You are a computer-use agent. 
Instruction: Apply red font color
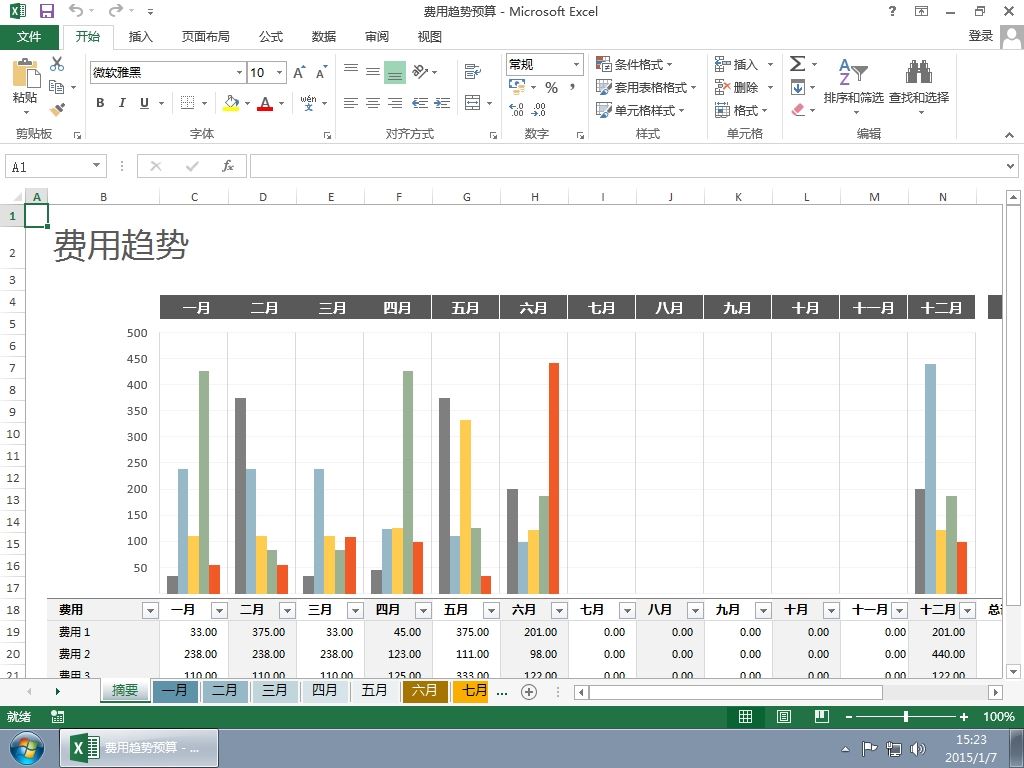[265, 103]
